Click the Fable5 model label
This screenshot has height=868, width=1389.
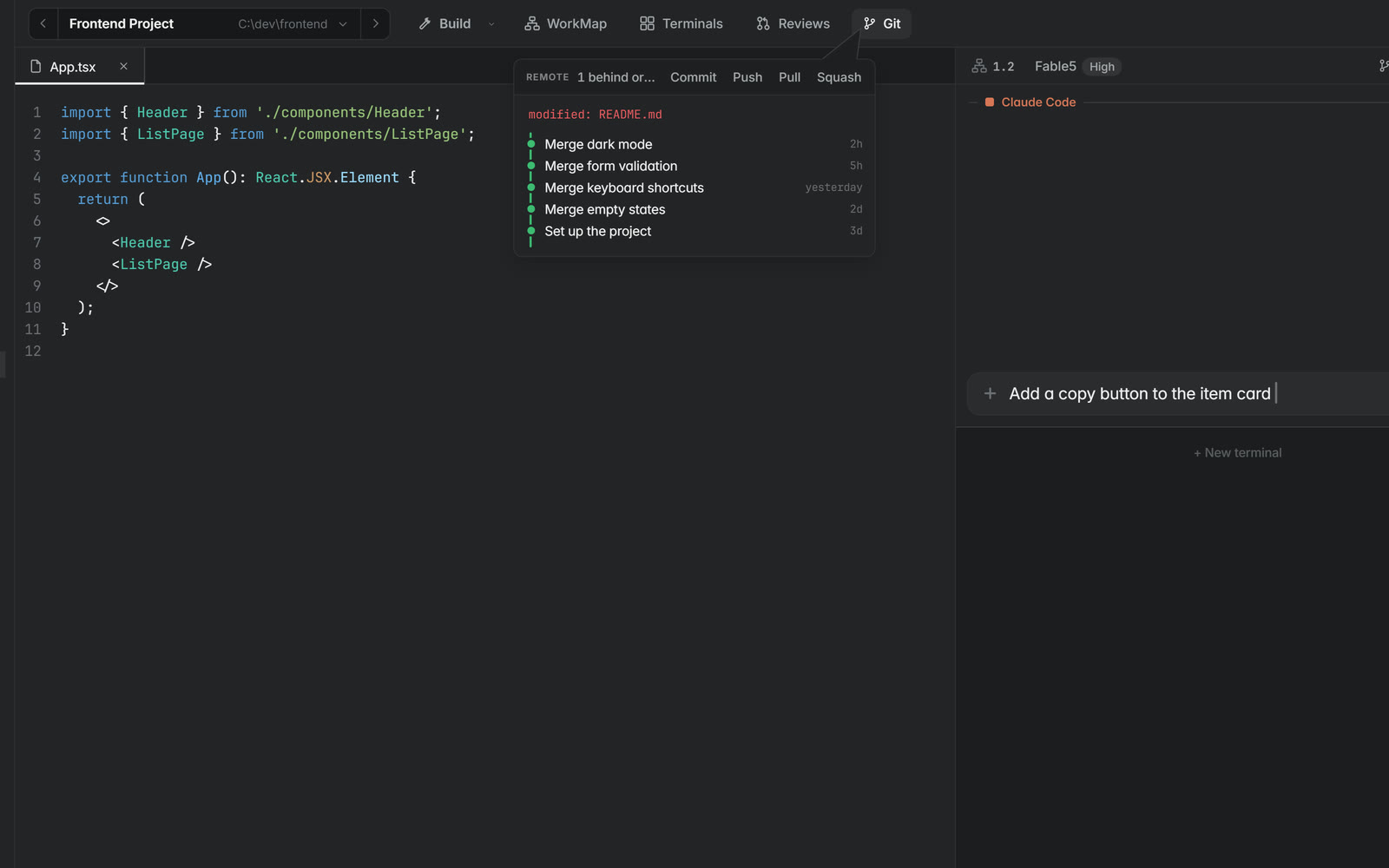[1055, 66]
